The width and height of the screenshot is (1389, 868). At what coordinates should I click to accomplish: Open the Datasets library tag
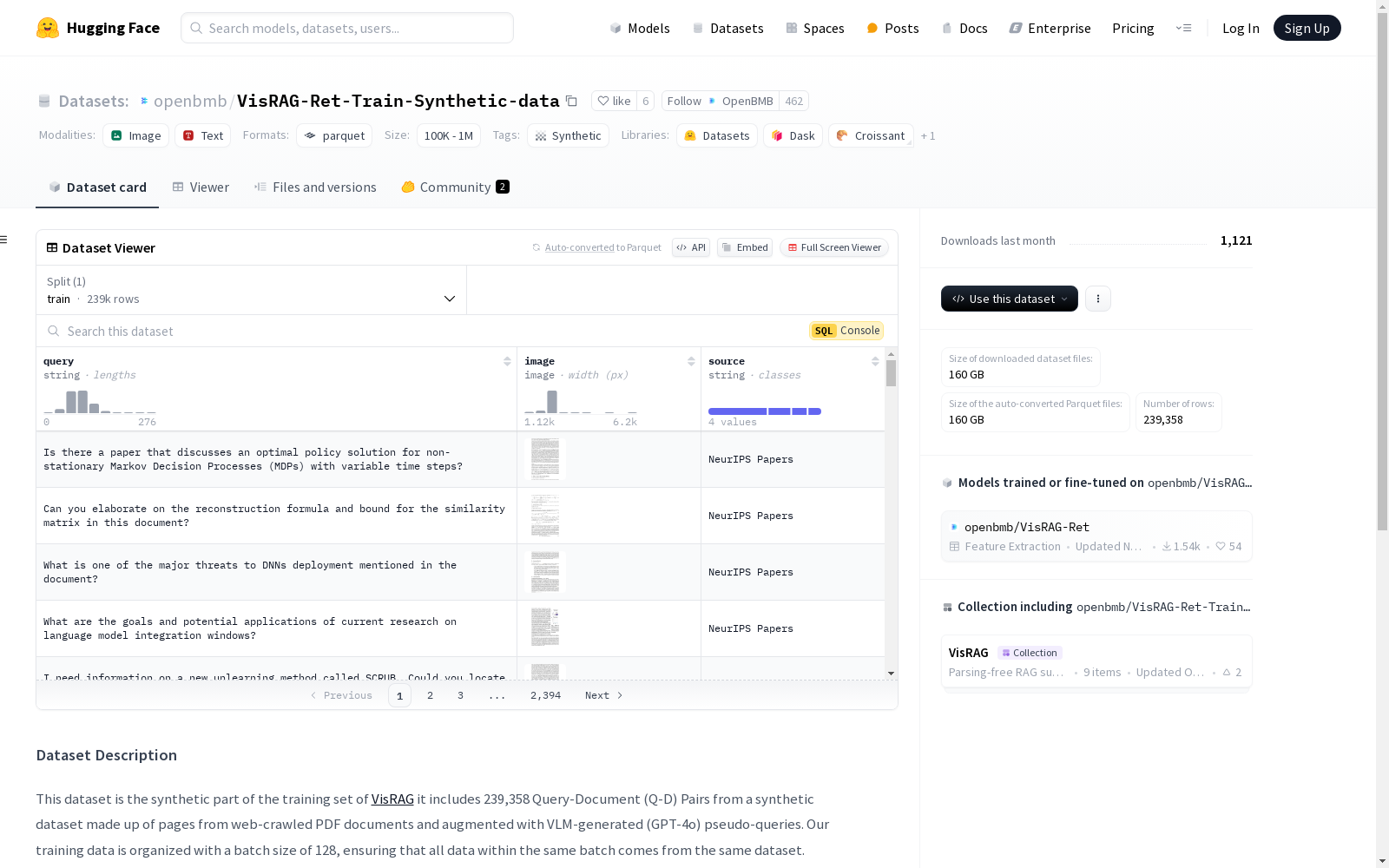717,135
